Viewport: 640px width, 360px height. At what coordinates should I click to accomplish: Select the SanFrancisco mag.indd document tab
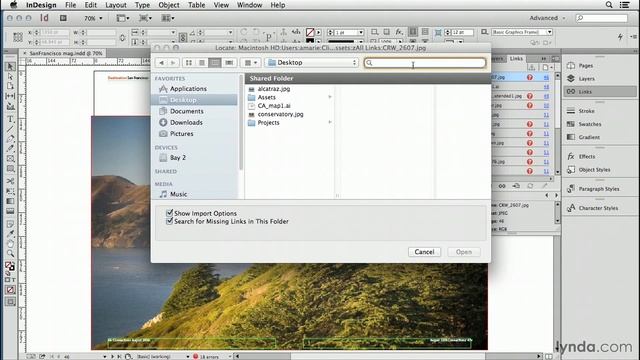65,53
